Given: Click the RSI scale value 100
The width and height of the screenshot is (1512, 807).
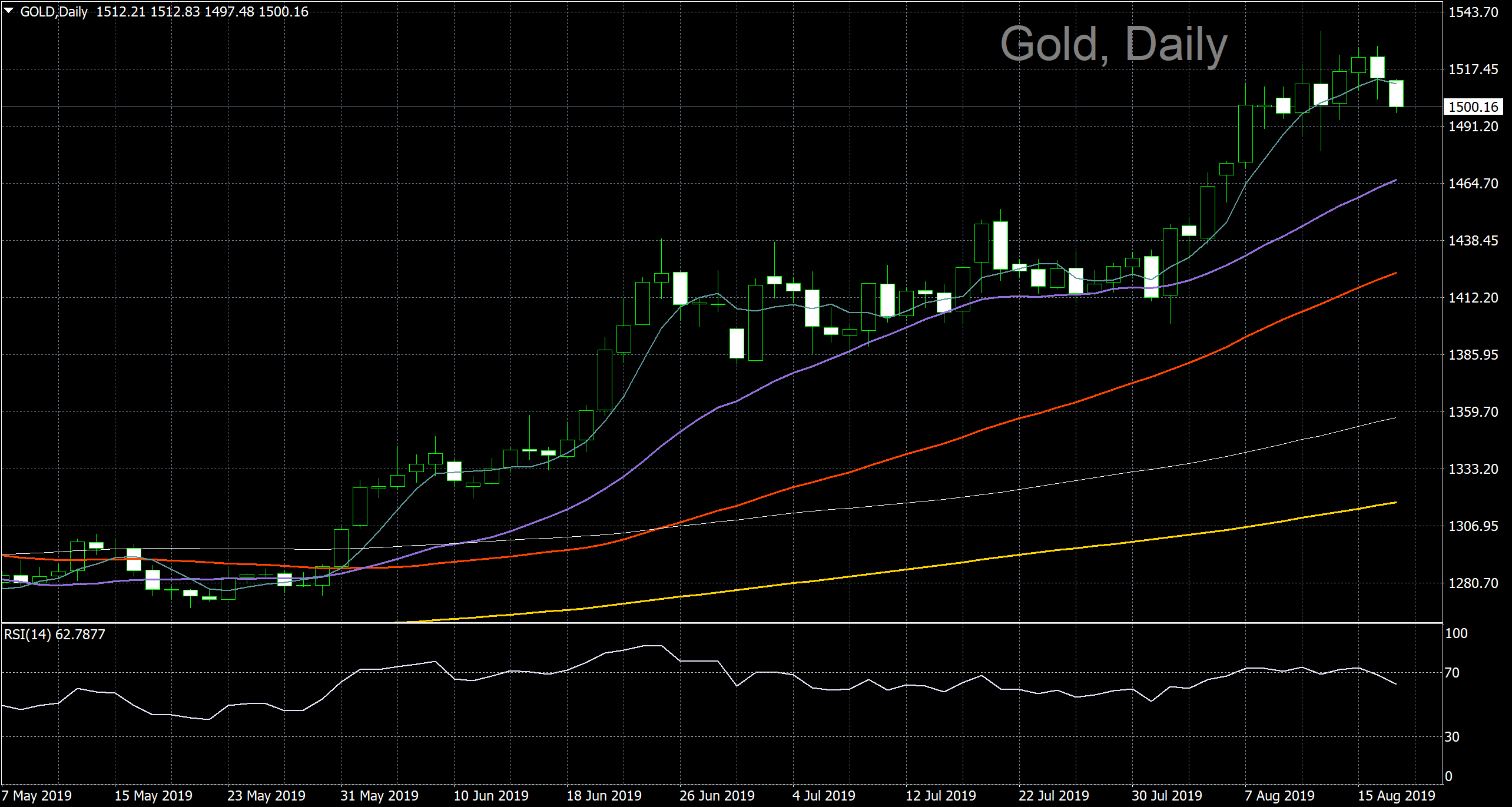Looking at the screenshot, I should tap(1456, 633).
